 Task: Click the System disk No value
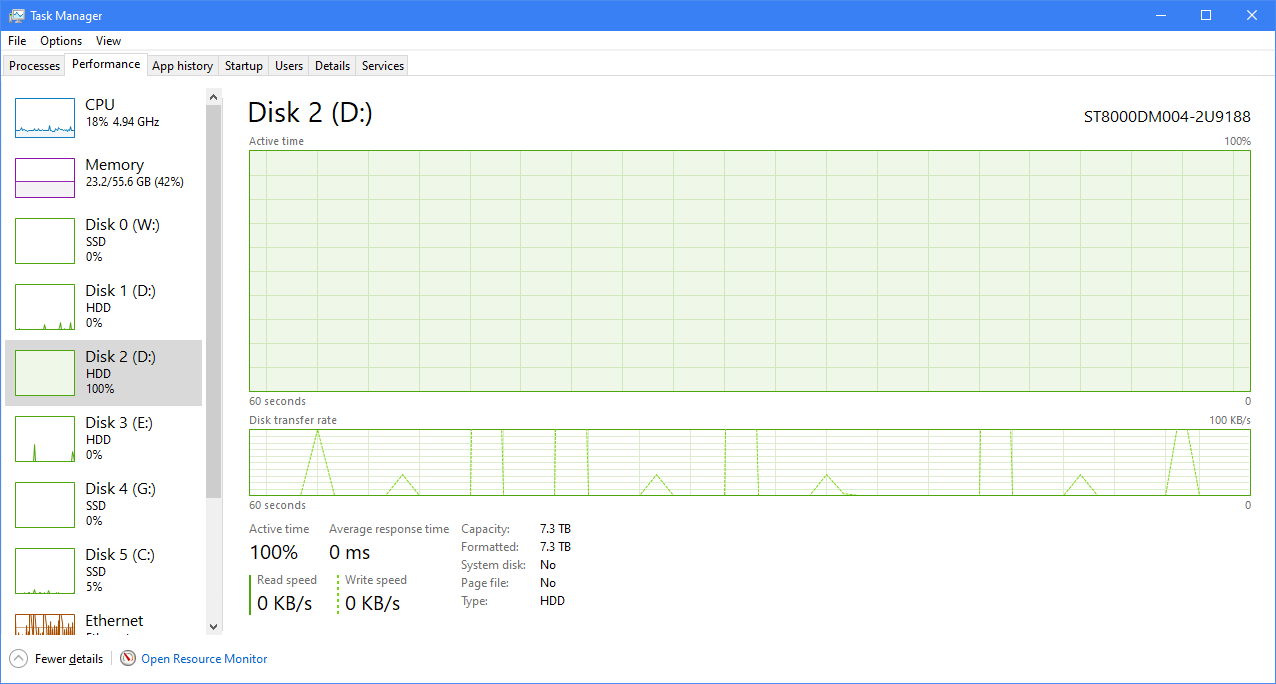[x=548, y=565]
